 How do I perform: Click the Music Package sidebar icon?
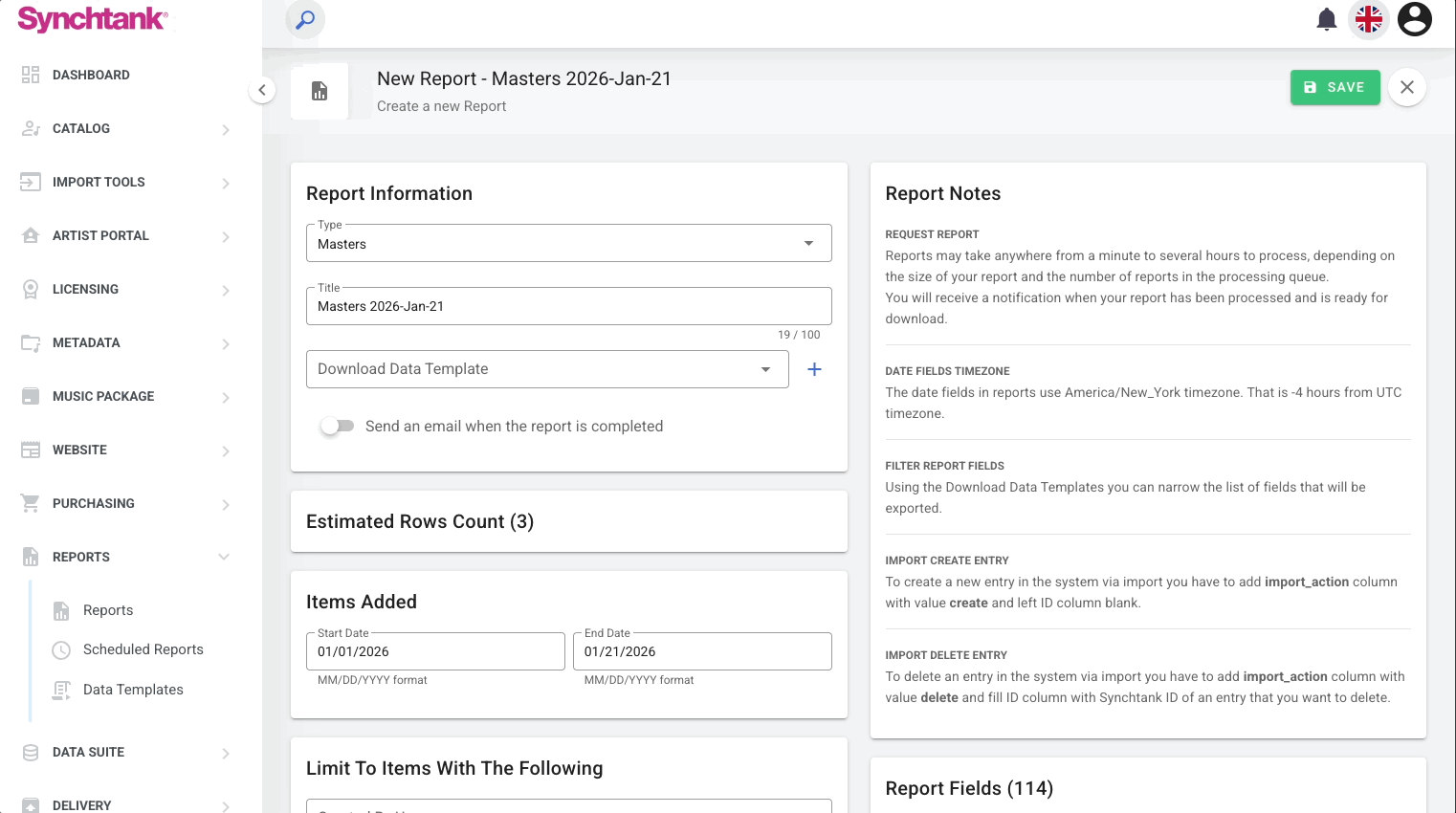(x=31, y=396)
